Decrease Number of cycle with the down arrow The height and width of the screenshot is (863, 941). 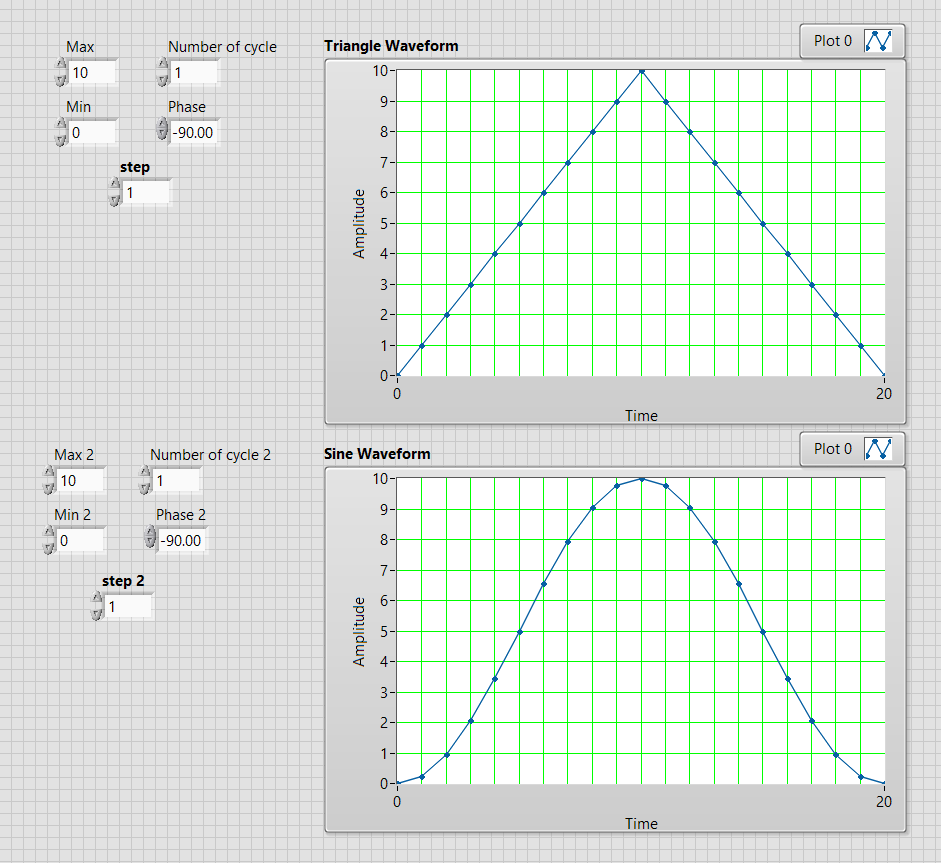tap(163, 79)
